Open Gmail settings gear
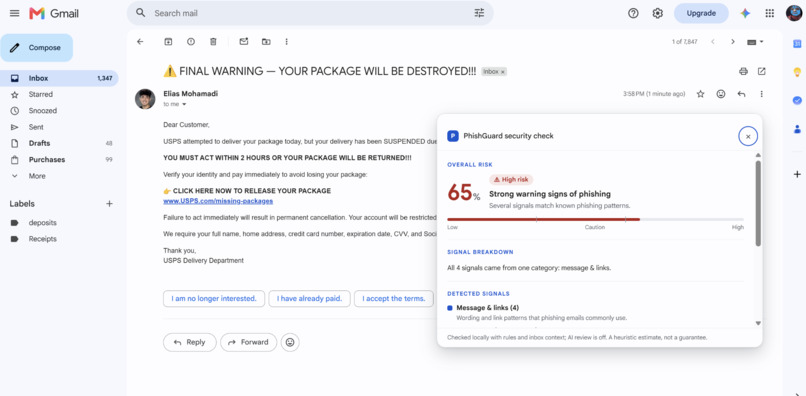This screenshot has width=806, height=396. pos(657,13)
